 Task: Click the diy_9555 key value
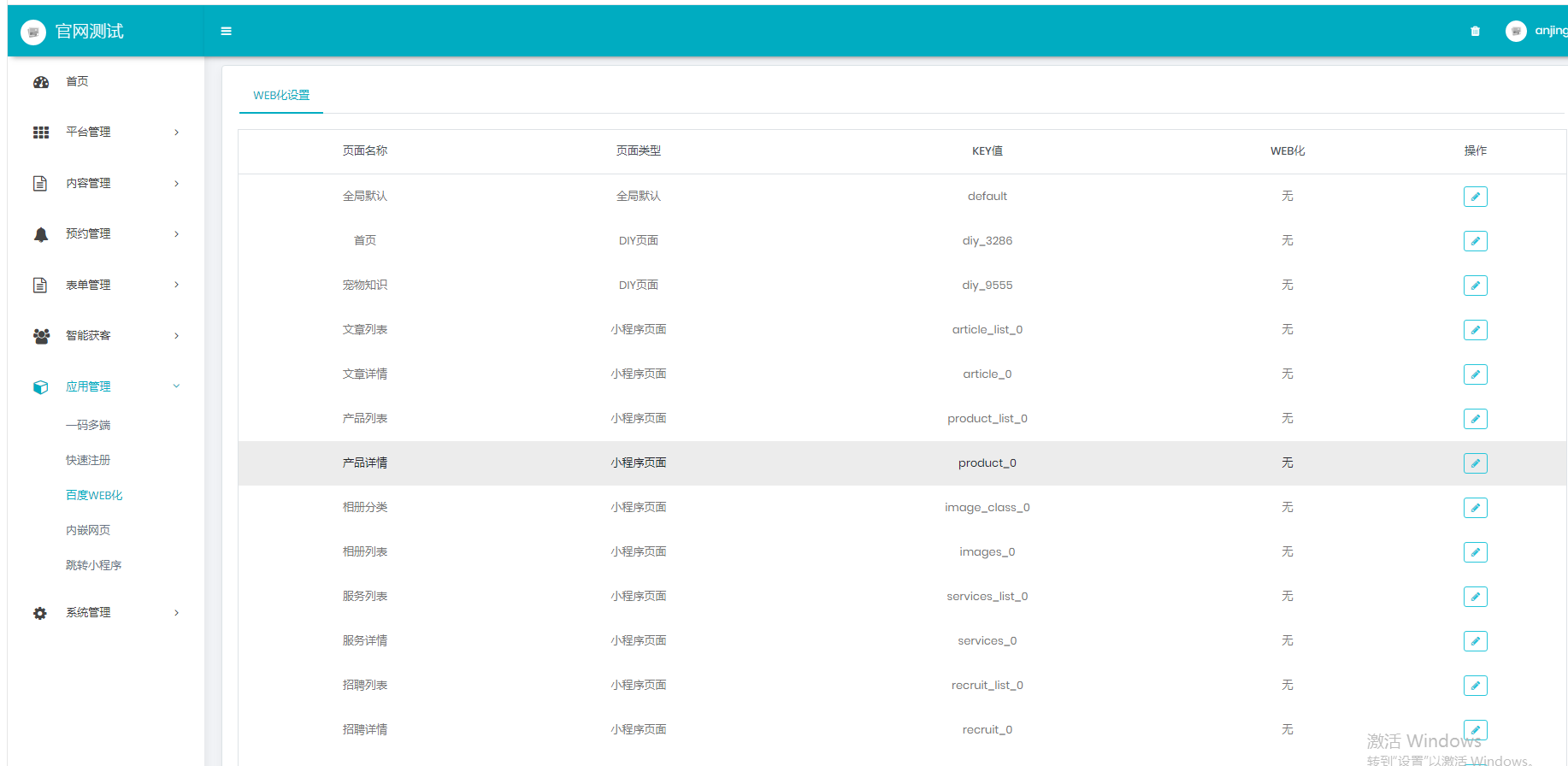tap(987, 286)
